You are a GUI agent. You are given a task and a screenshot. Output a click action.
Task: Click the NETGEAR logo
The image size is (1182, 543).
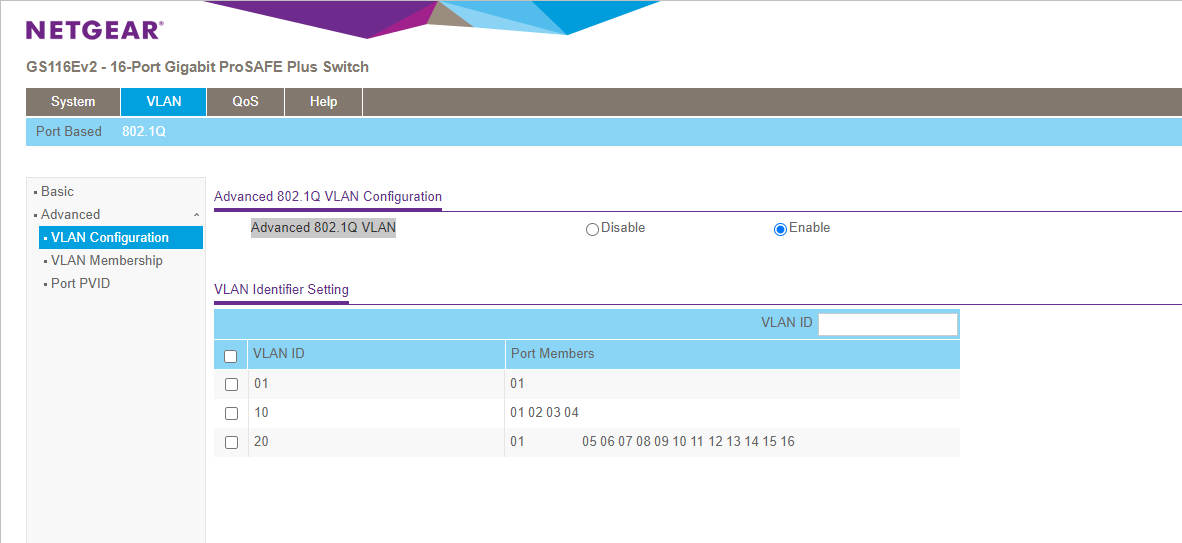[94, 30]
